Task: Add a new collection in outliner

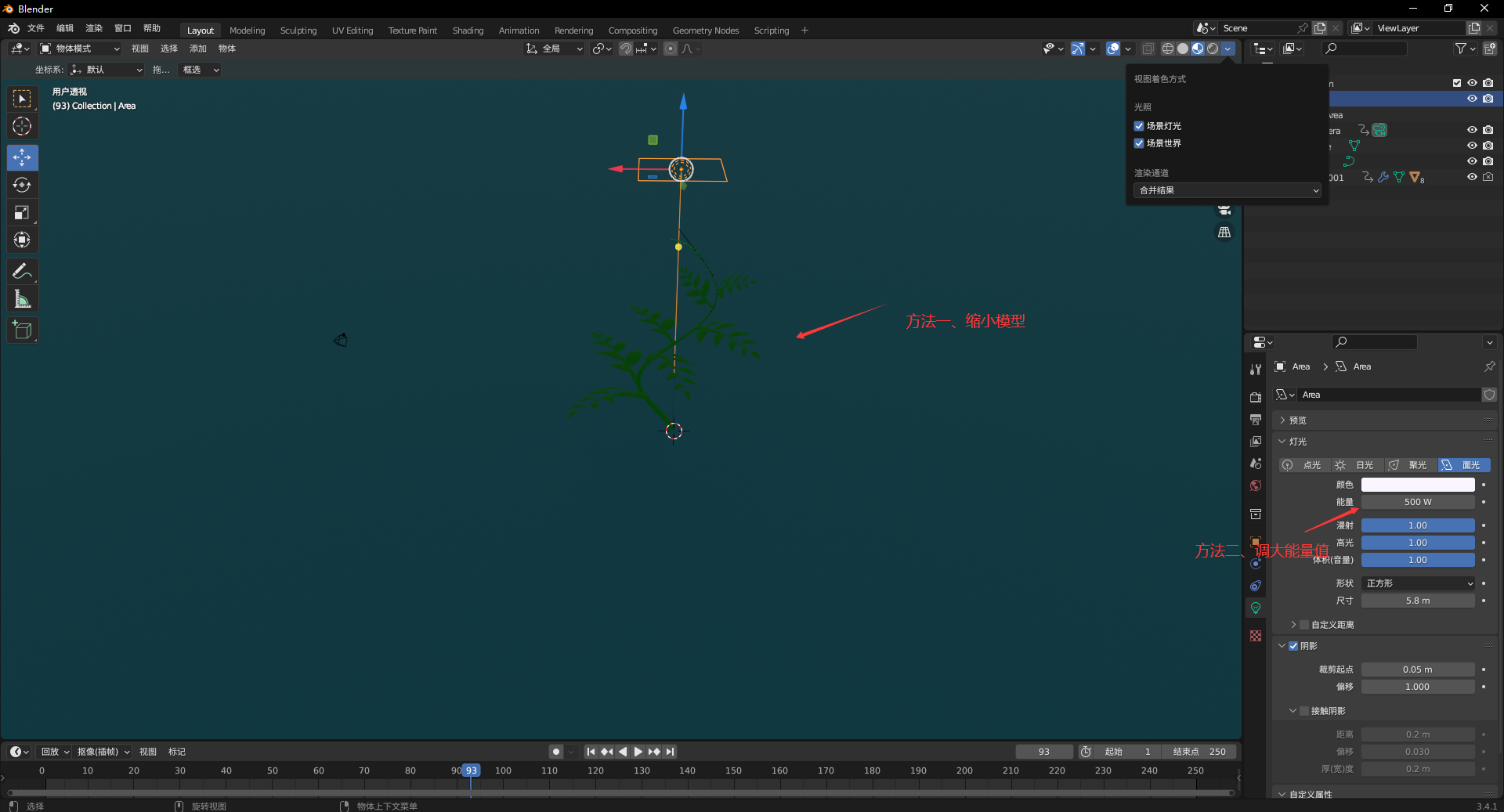Action: coord(1490,49)
